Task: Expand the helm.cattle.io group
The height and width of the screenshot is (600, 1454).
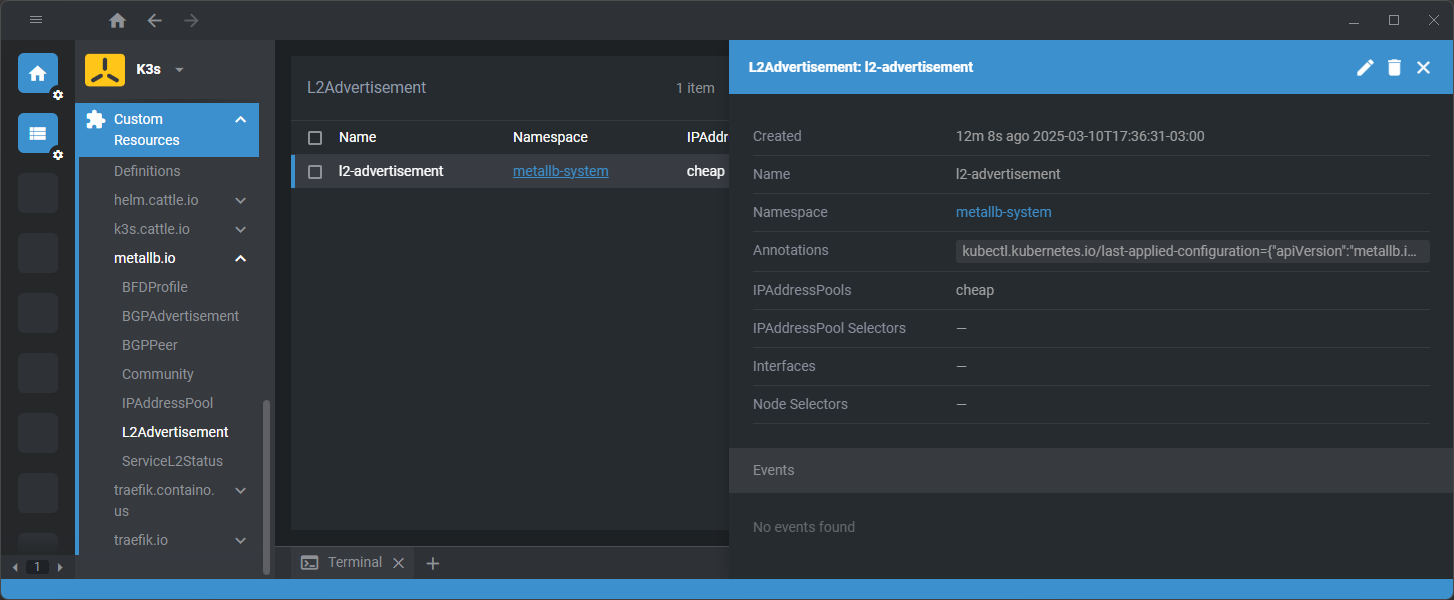Action: pos(240,200)
